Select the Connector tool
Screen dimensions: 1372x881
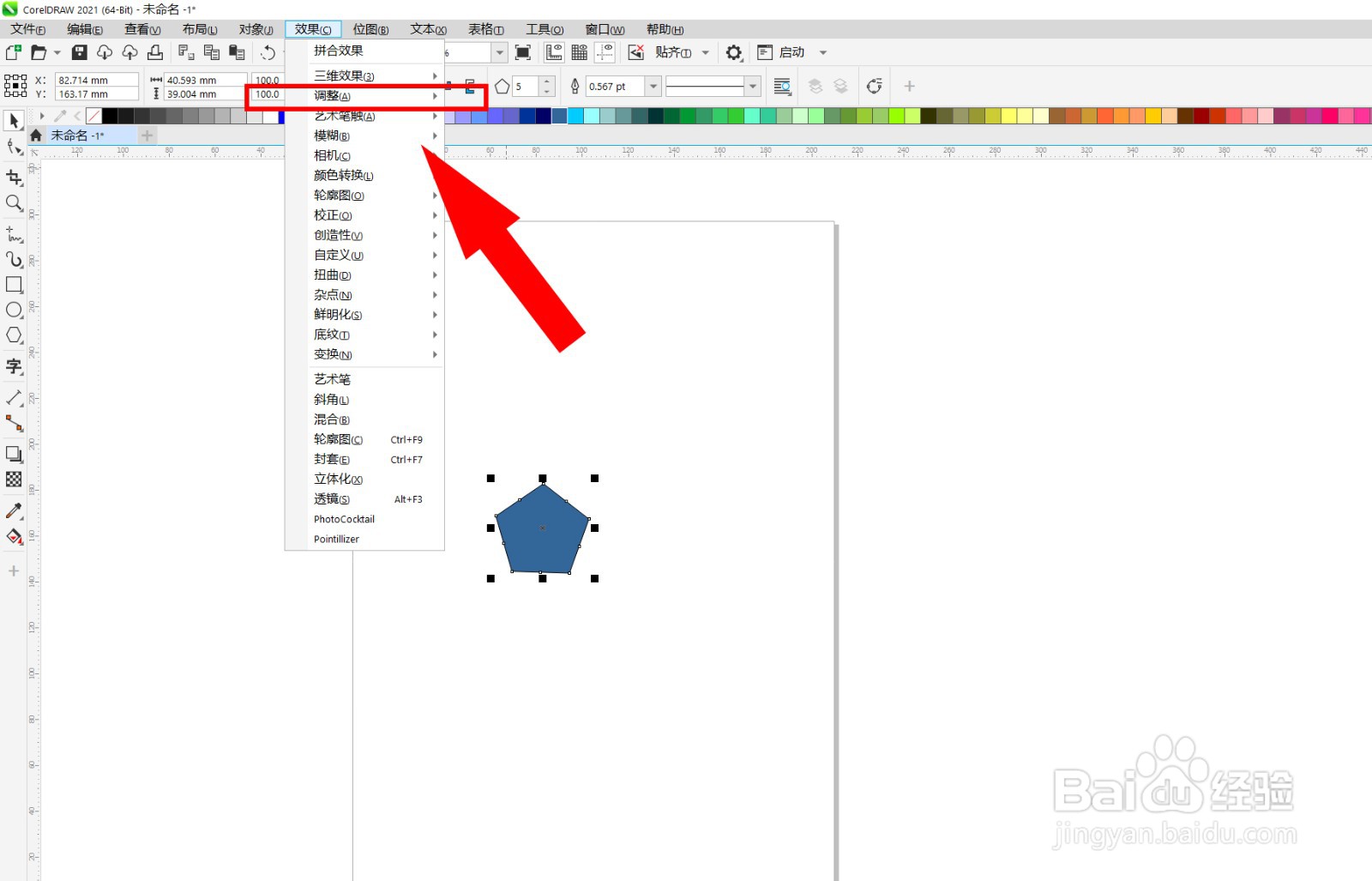pyautogui.click(x=14, y=423)
